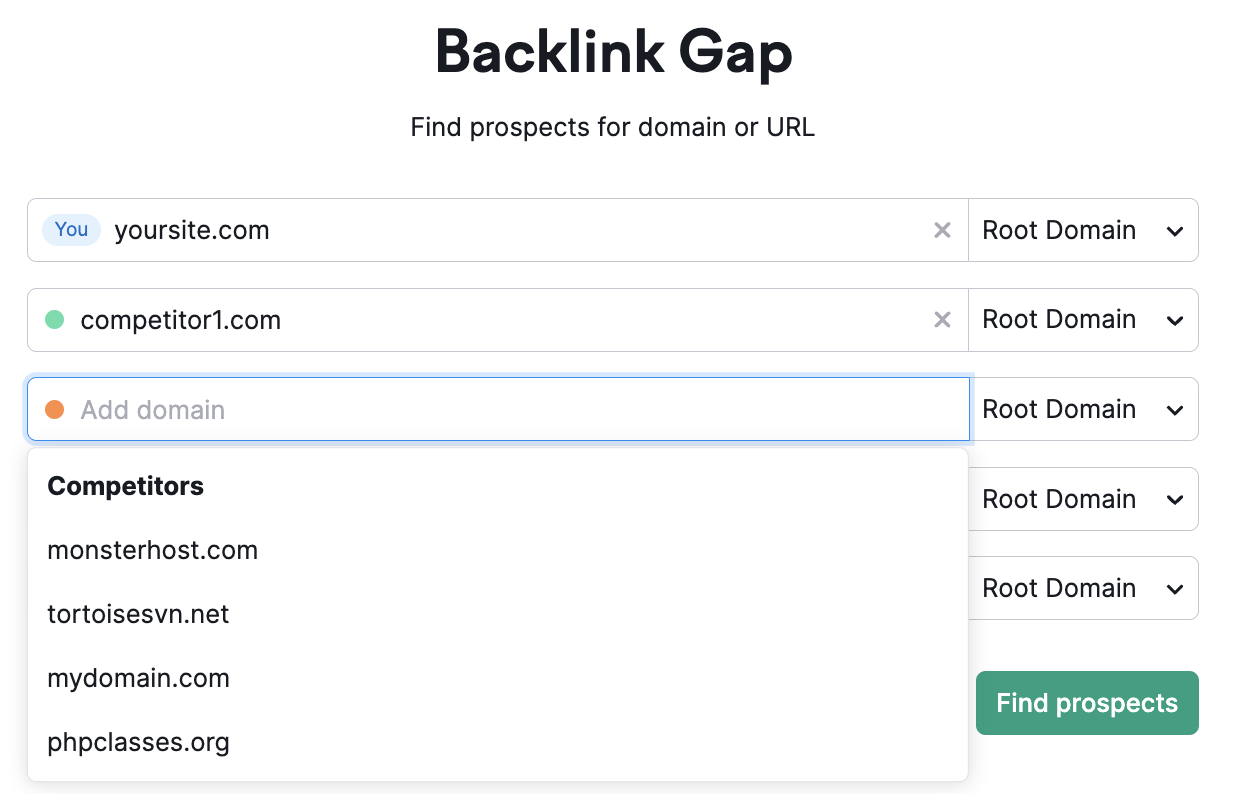The width and height of the screenshot is (1252, 794).
Task: Clear the yoursite.com field with the X icon
Action: point(942,230)
